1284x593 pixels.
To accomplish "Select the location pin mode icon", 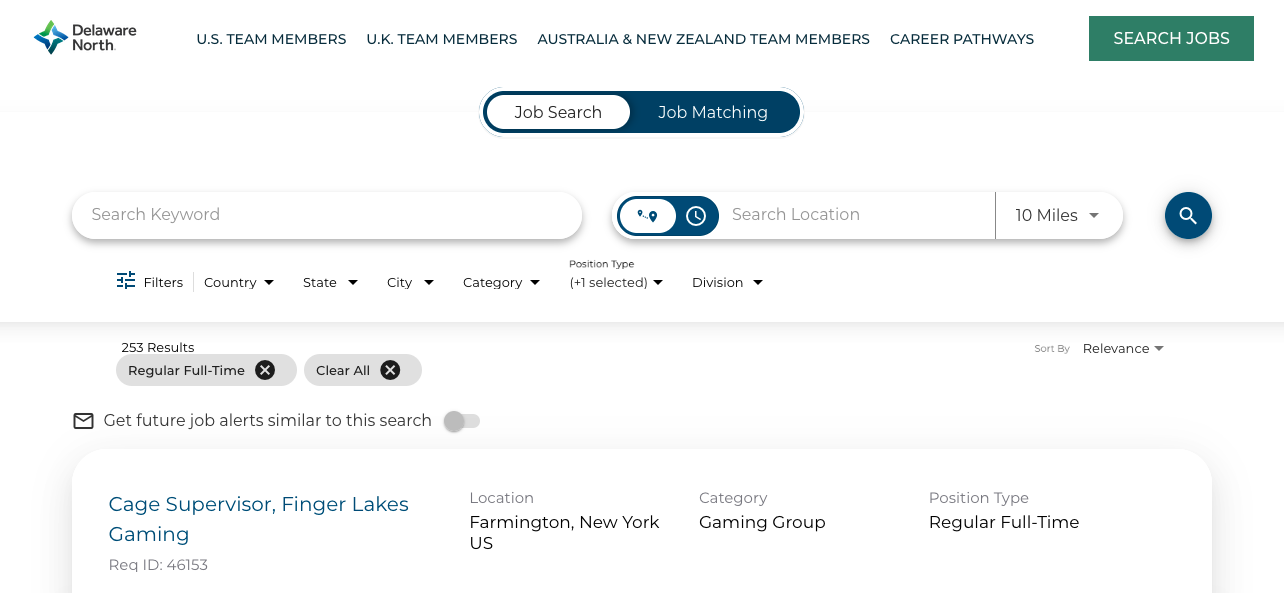I will (x=648, y=216).
